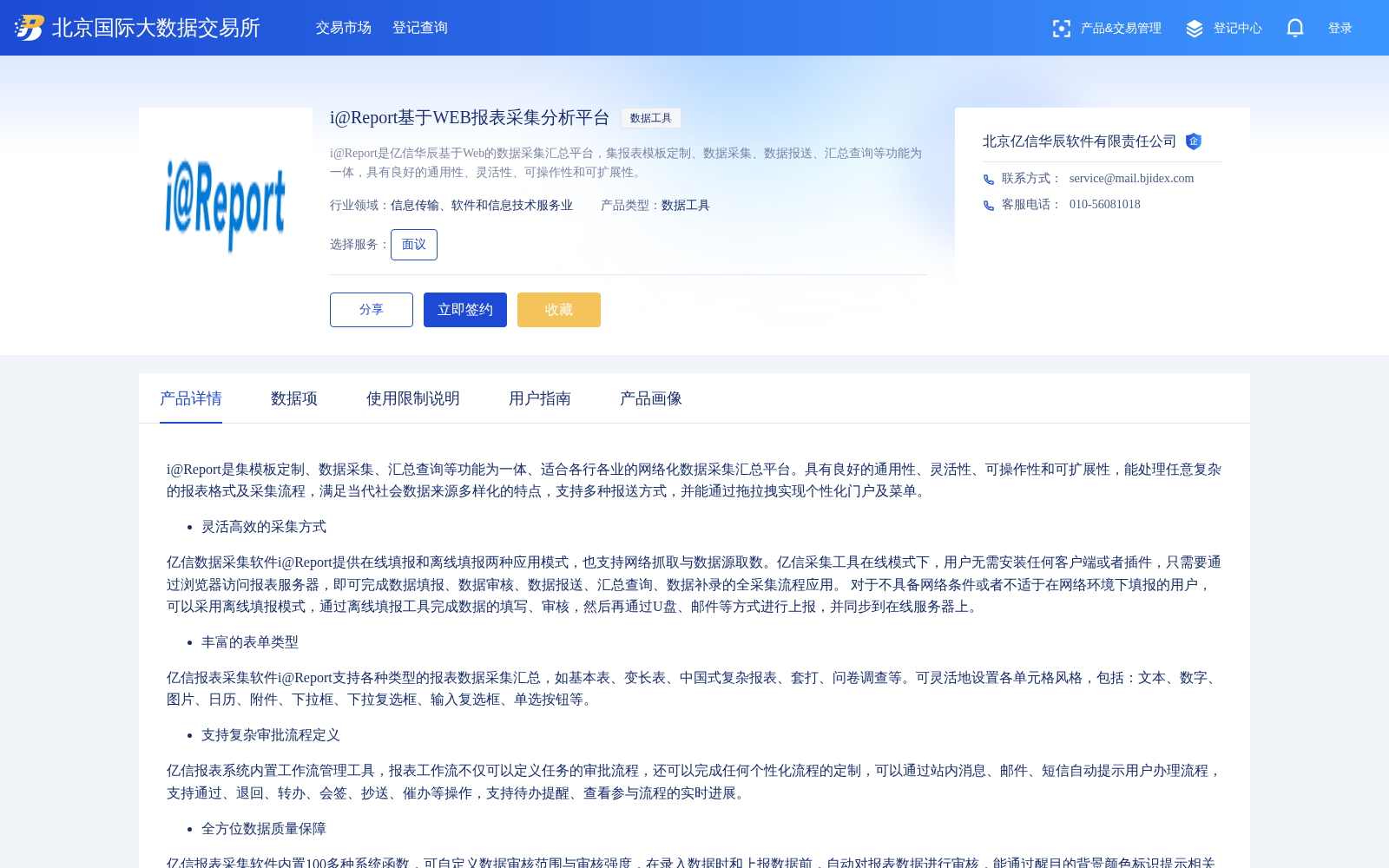Open the 产品&交易管理 scan icon

tap(1061, 29)
